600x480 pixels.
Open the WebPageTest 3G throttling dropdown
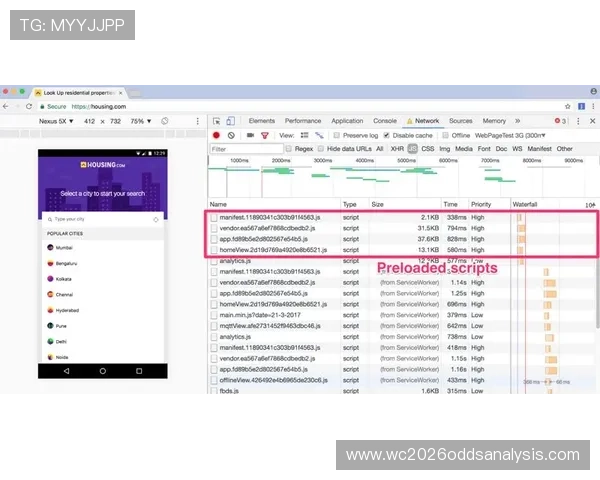(510, 135)
